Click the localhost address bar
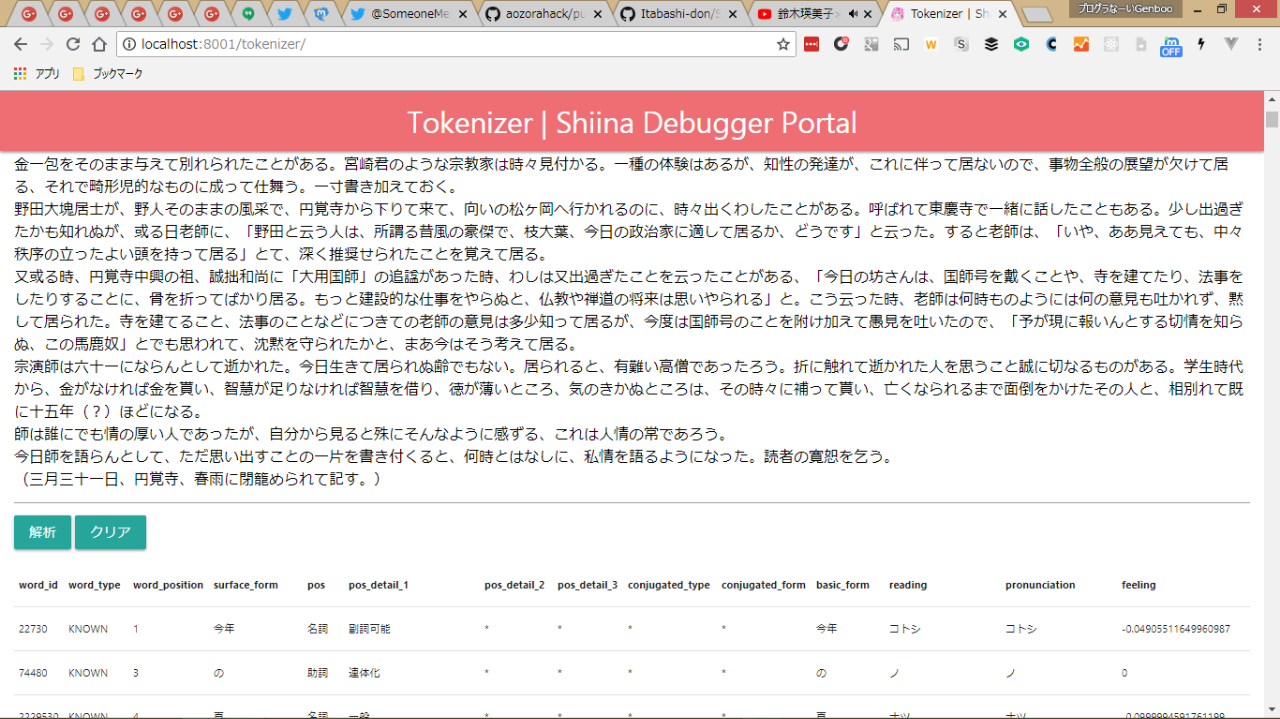Viewport: 1280px width, 719px height. point(450,44)
